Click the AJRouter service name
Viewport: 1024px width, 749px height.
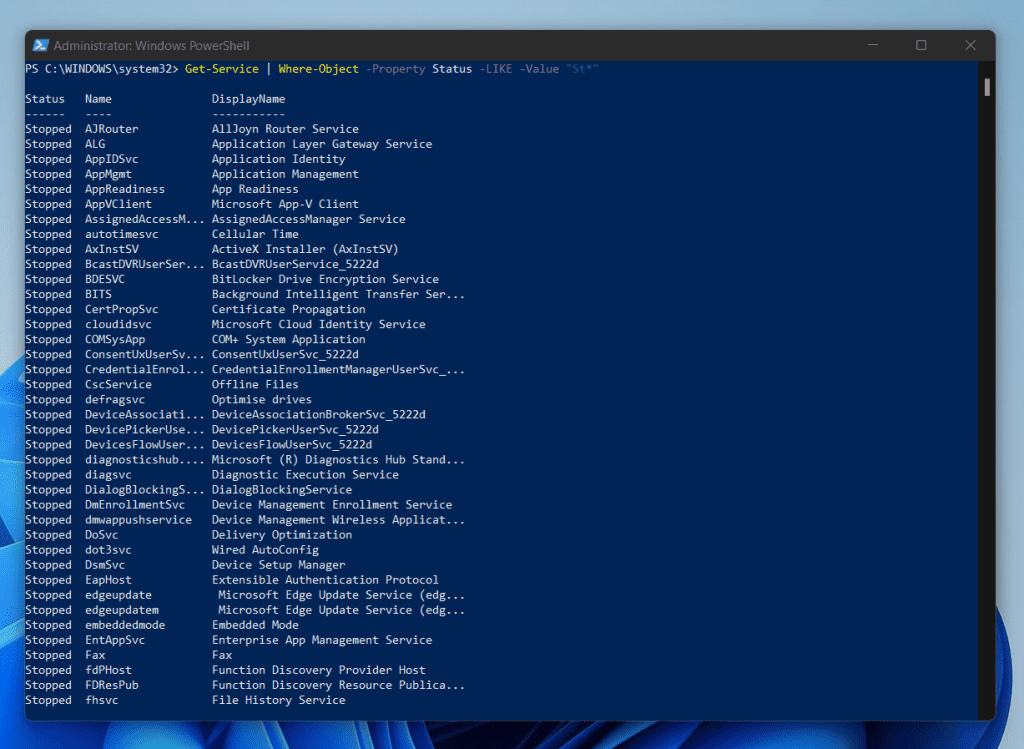112,129
